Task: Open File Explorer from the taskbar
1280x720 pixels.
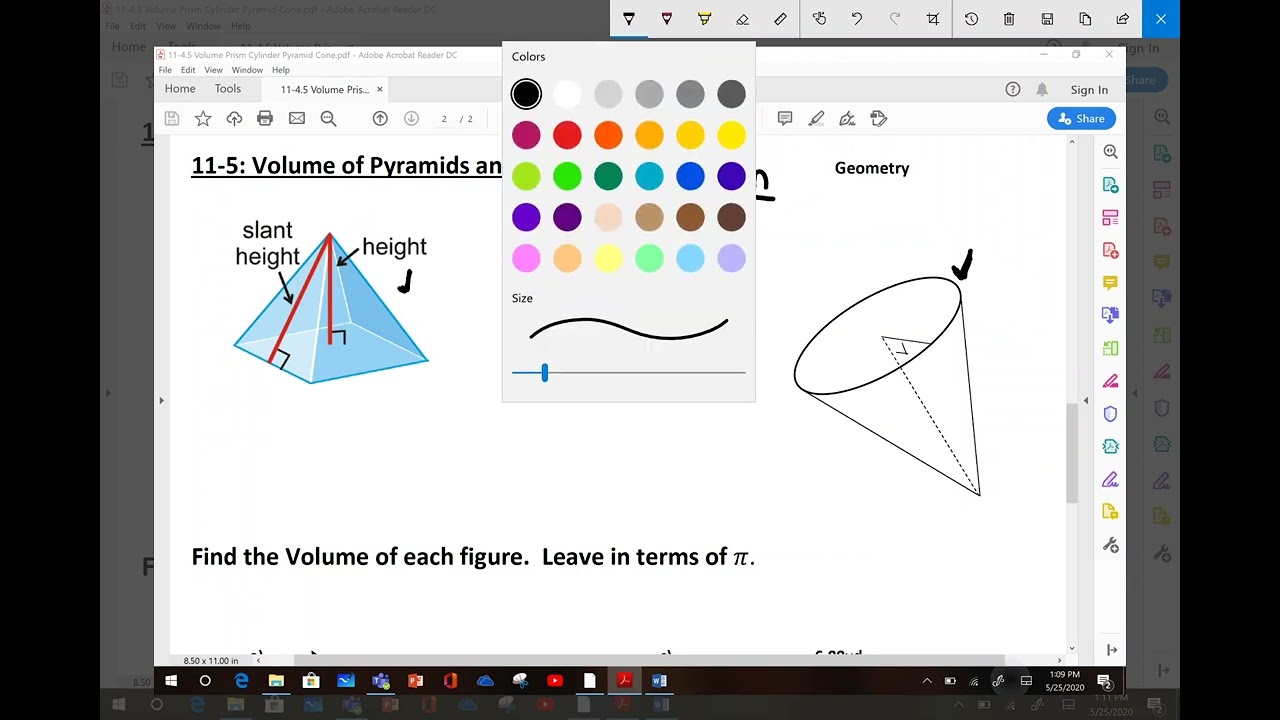Action: point(276,681)
